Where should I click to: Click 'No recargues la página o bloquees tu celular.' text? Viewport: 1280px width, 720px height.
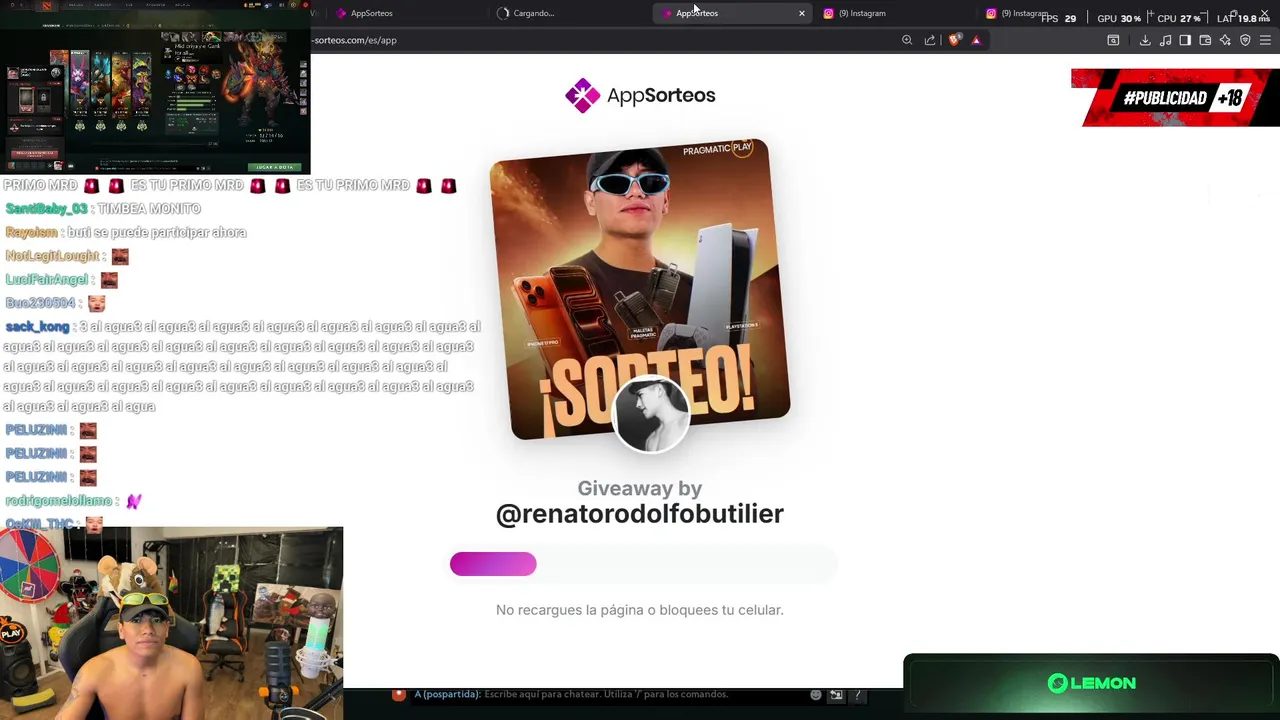[640, 610]
